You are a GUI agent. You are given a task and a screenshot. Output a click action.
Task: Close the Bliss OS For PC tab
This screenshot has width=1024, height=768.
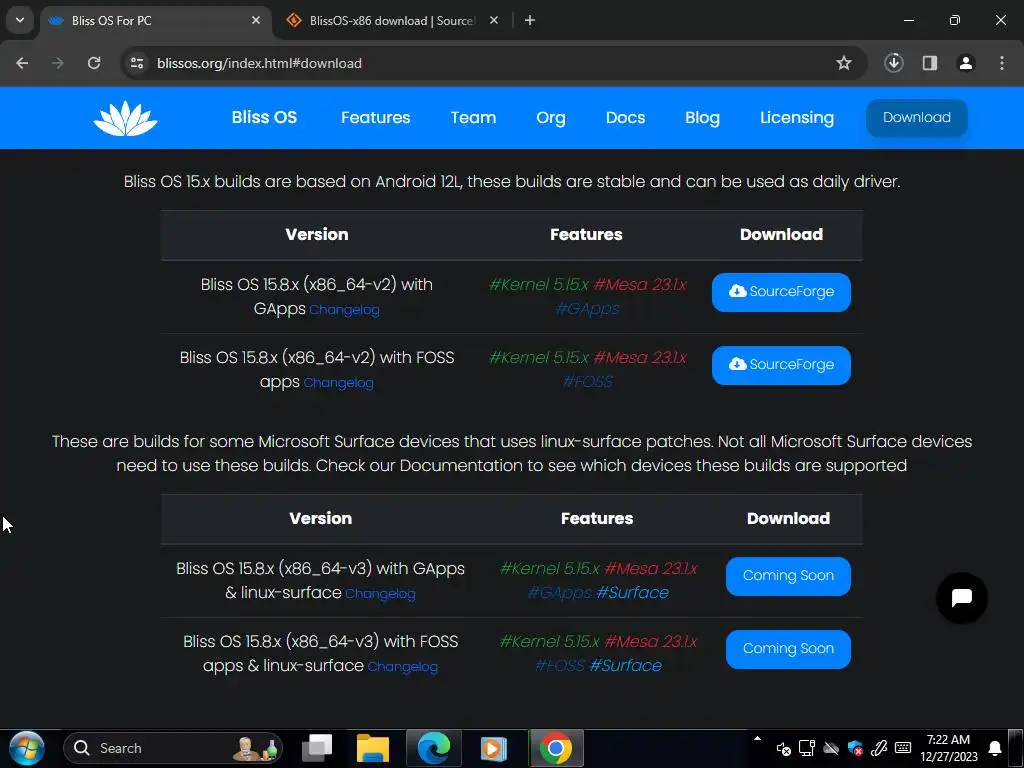(256, 20)
